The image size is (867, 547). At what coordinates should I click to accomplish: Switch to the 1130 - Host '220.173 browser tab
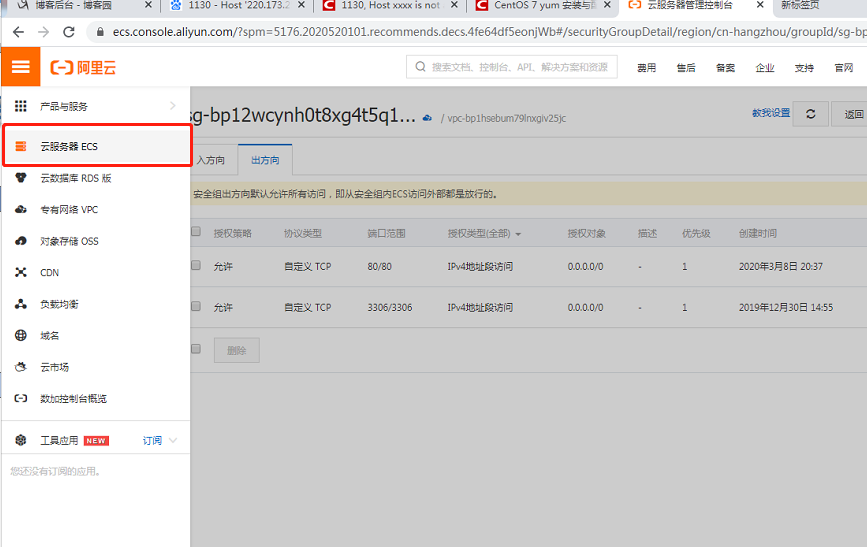click(238, 5)
